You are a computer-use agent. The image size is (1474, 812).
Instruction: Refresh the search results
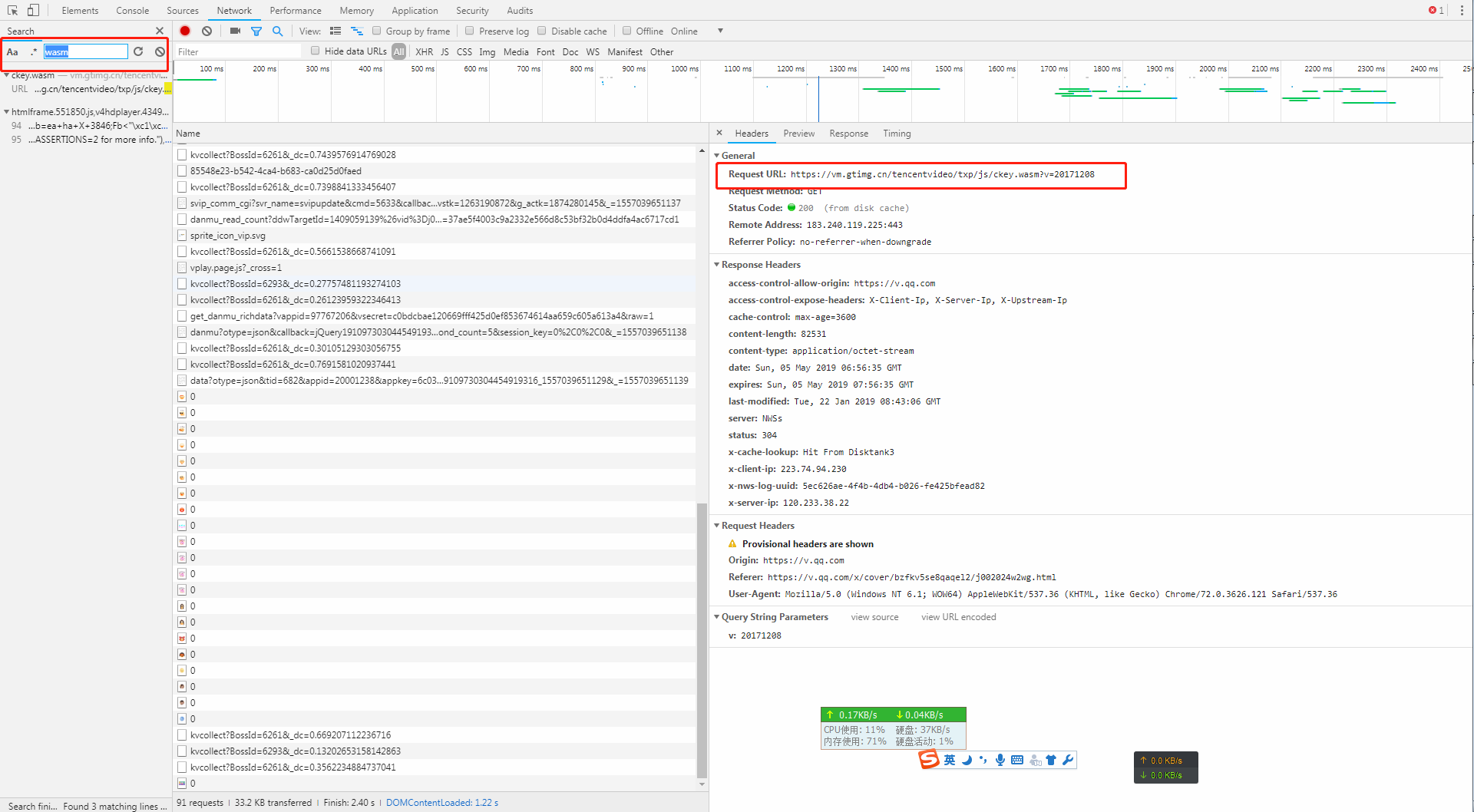(138, 51)
